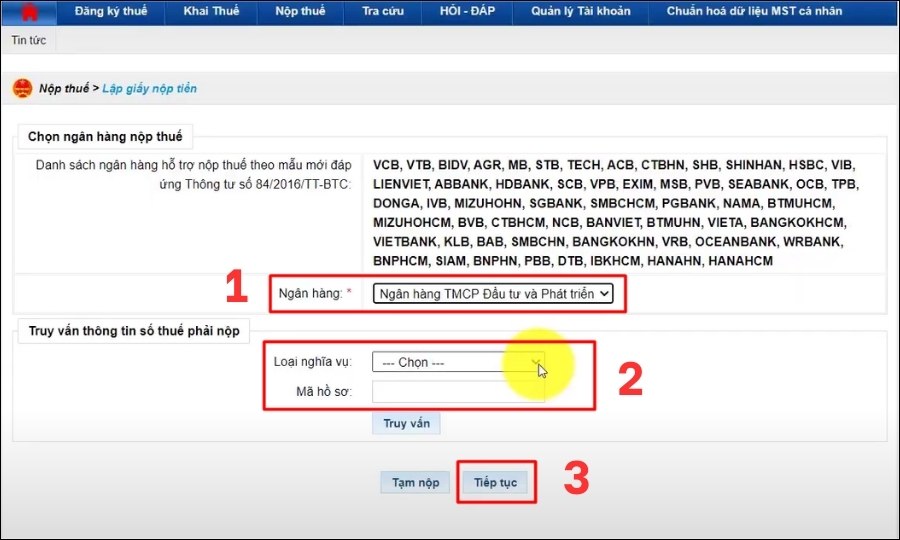Click the national emblem icon beside the breadcrumb
Viewport: 900px width, 540px height.
[x=22, y=88]
